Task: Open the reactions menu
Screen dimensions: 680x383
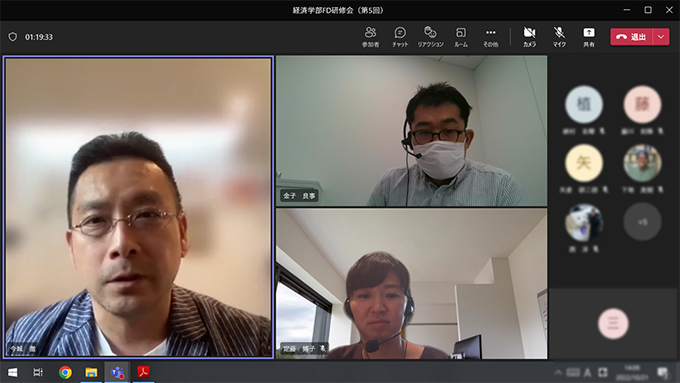Action: [x=430, y=37]
